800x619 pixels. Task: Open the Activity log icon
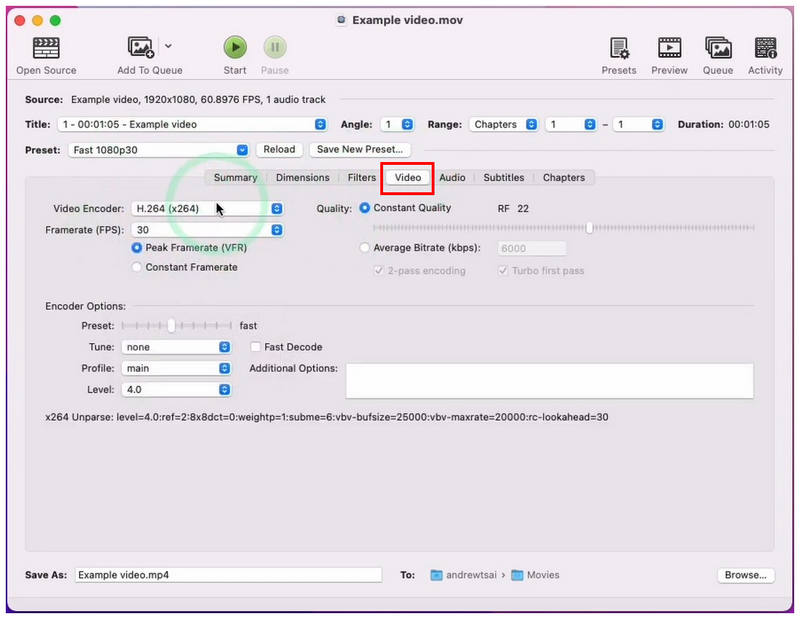[765, 48]
